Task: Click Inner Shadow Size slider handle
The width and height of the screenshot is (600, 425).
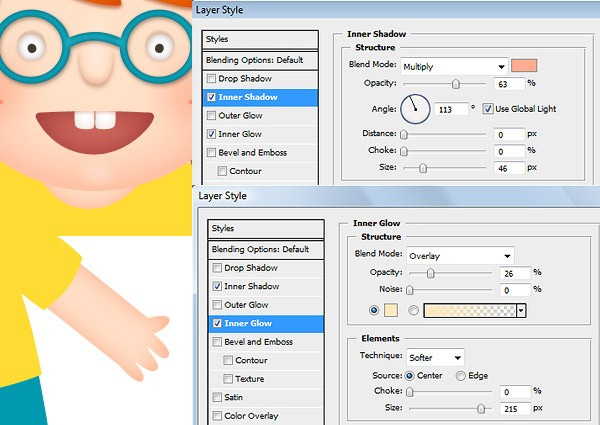Action: (423, 168)
